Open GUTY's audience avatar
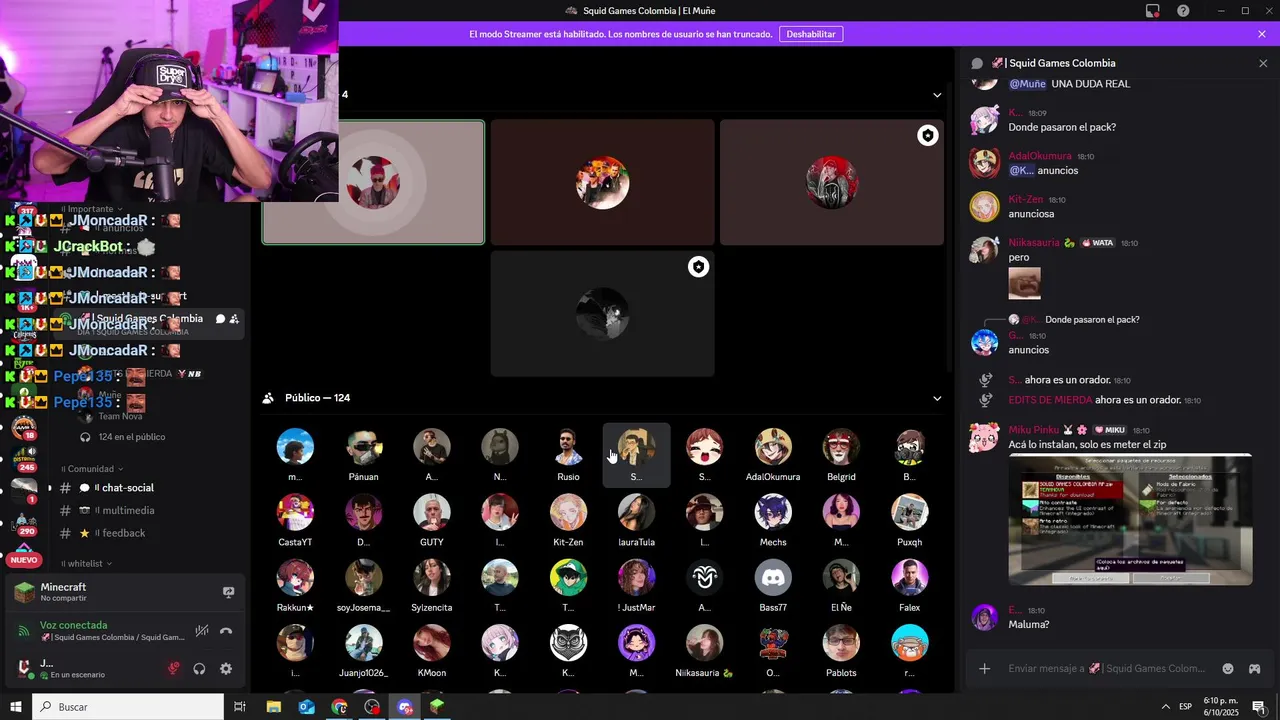1280x720 pixels. [x=432, y=512]
